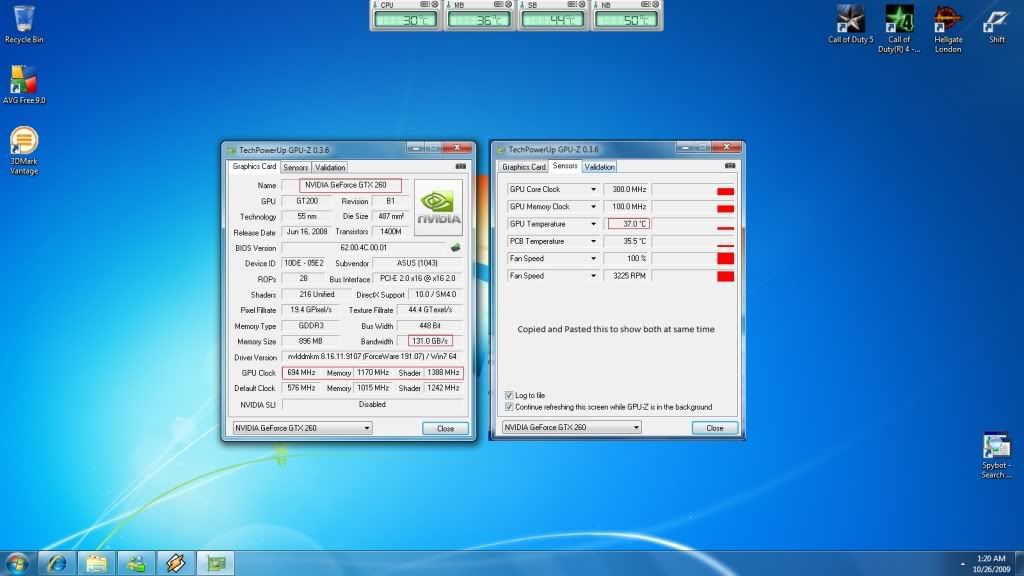1024x576 pixels.
Task: Select Sensors tab in right window
Action: pyautogui.click(x=565, y=166)
